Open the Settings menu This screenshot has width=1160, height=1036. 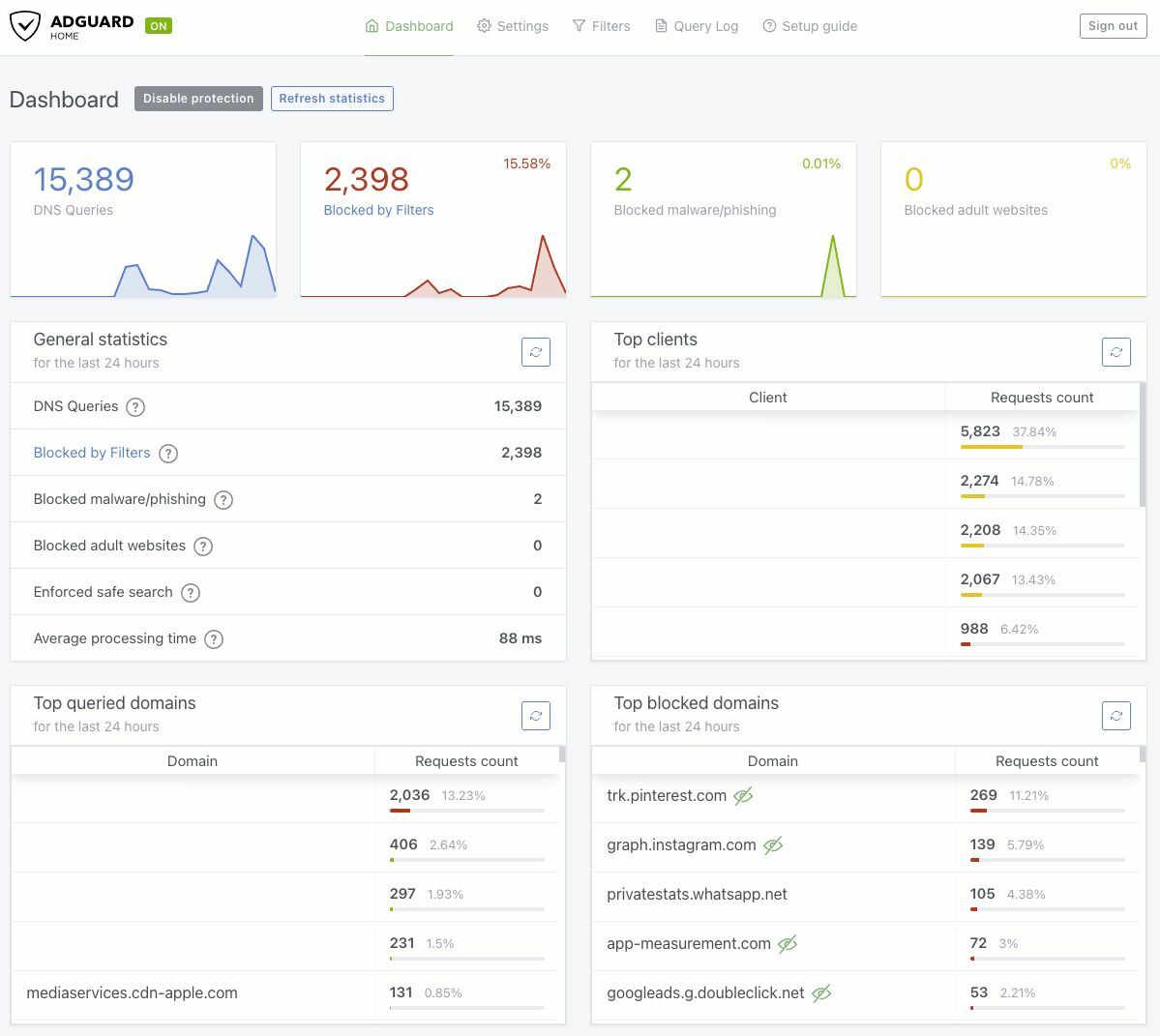click(513, 26)
